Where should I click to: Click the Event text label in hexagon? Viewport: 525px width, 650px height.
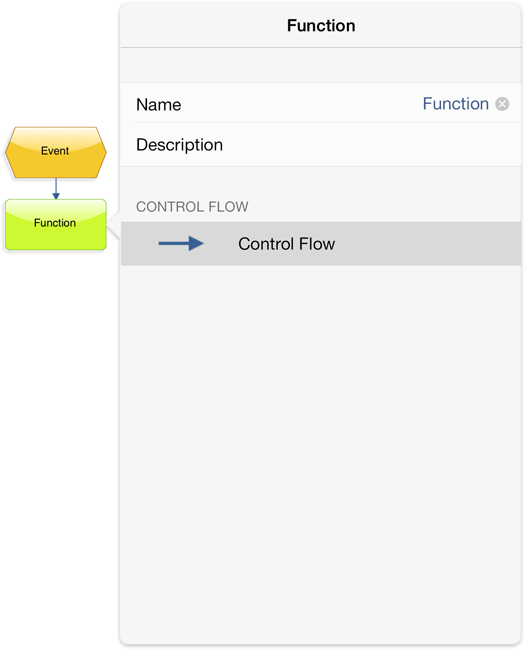click(x=55, y=150)
